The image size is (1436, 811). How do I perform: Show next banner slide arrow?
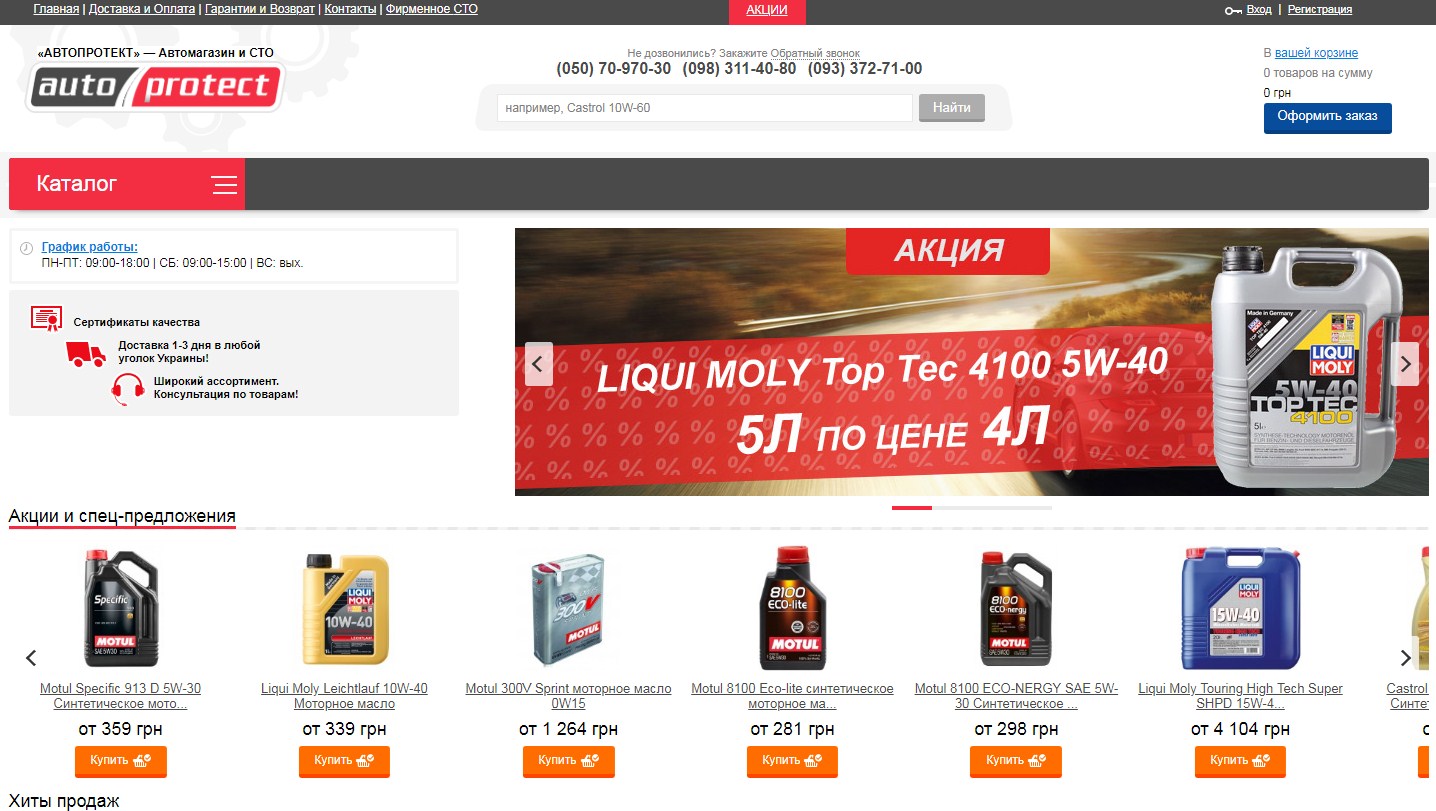tap(1405, 364)
